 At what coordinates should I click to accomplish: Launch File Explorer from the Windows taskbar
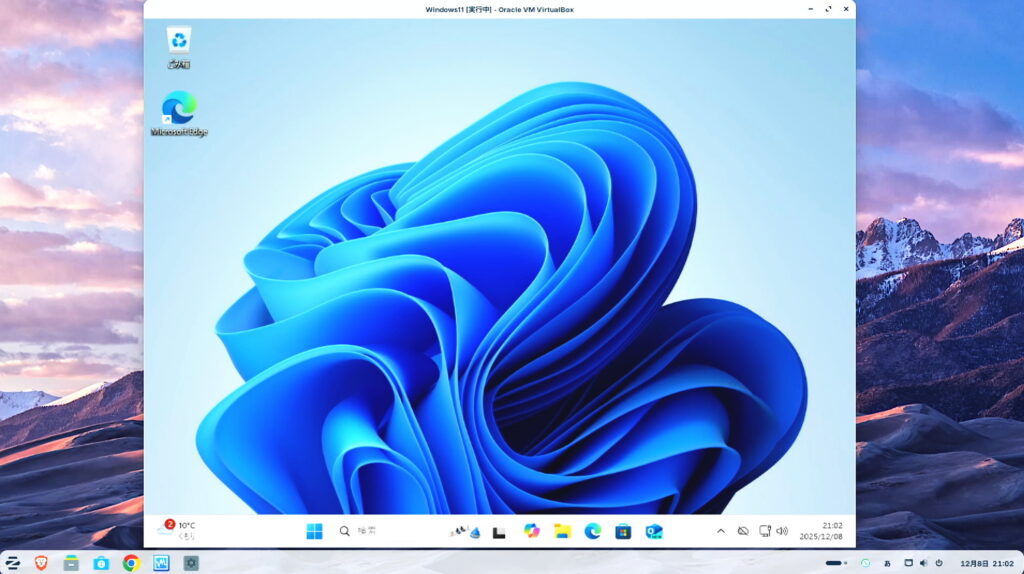click(562, 531)
